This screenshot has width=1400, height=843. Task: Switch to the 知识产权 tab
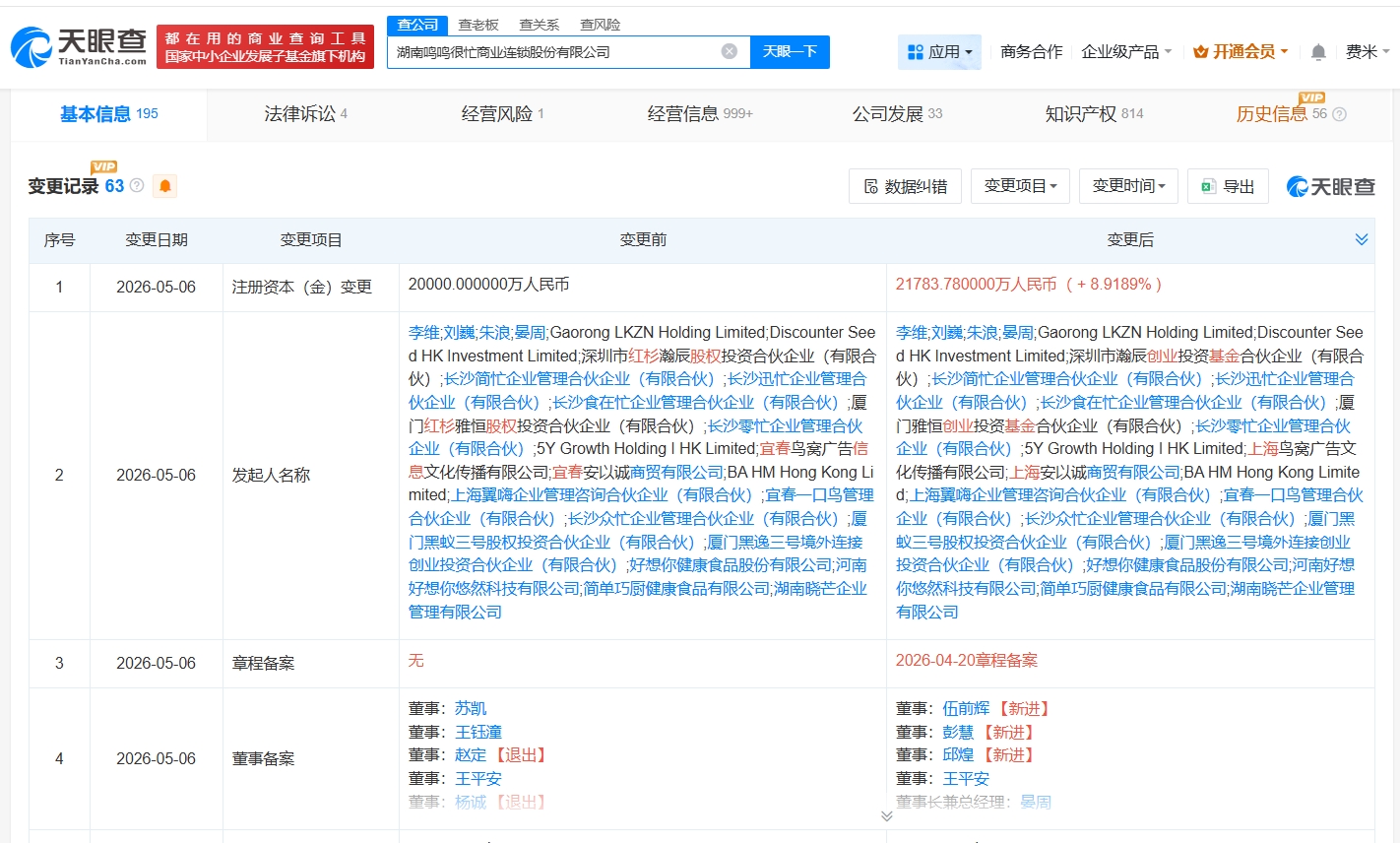pyautogui.click(x=1094, y=114)
